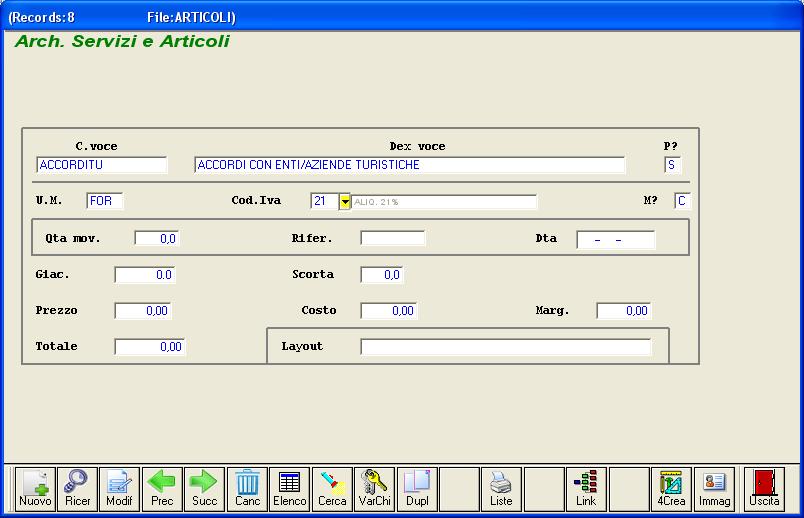Duplicate the record with Dupl
Image resolution: width=804 pixels, height=518 pixels.
click(417, 489)
